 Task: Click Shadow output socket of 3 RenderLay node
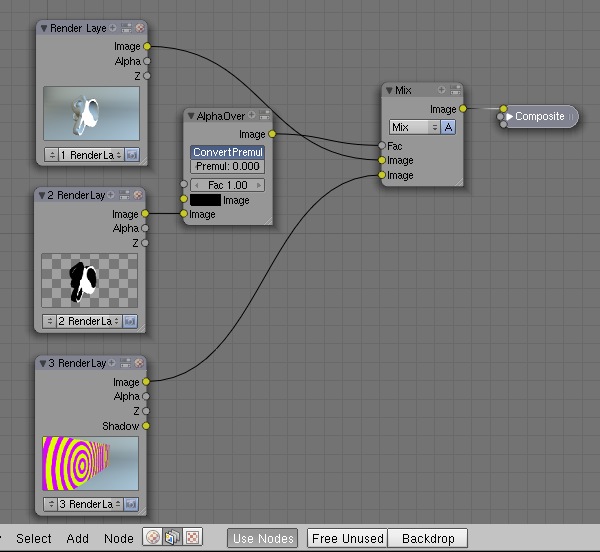coord(146,426)
